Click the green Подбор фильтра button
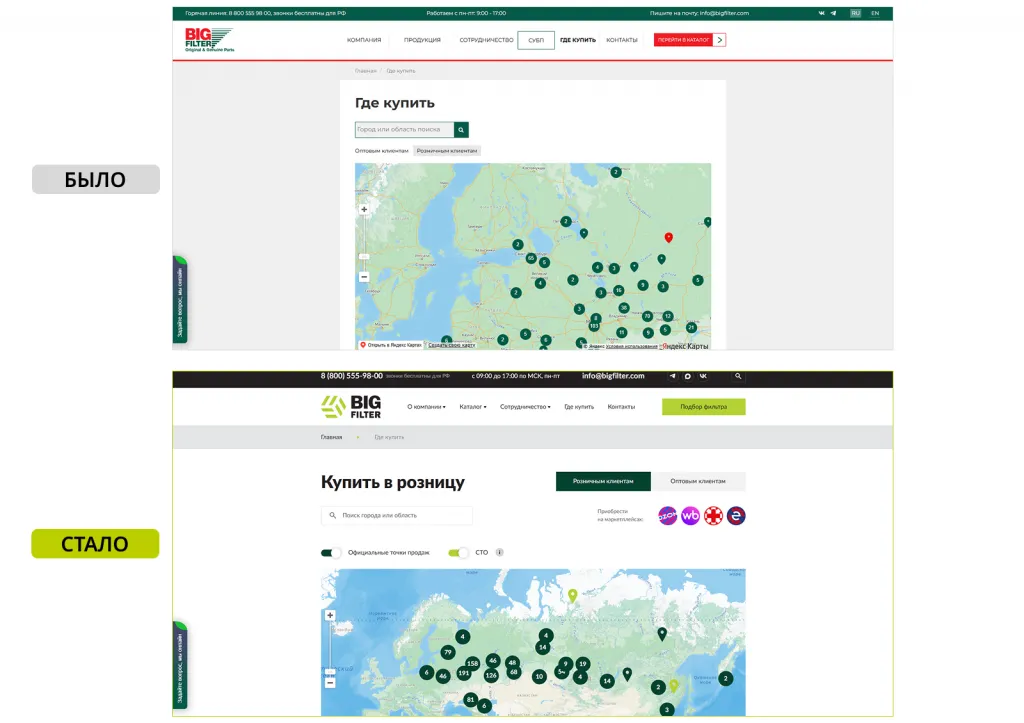The width and height of the screenshot is (1024, 723). pos(703,407)
